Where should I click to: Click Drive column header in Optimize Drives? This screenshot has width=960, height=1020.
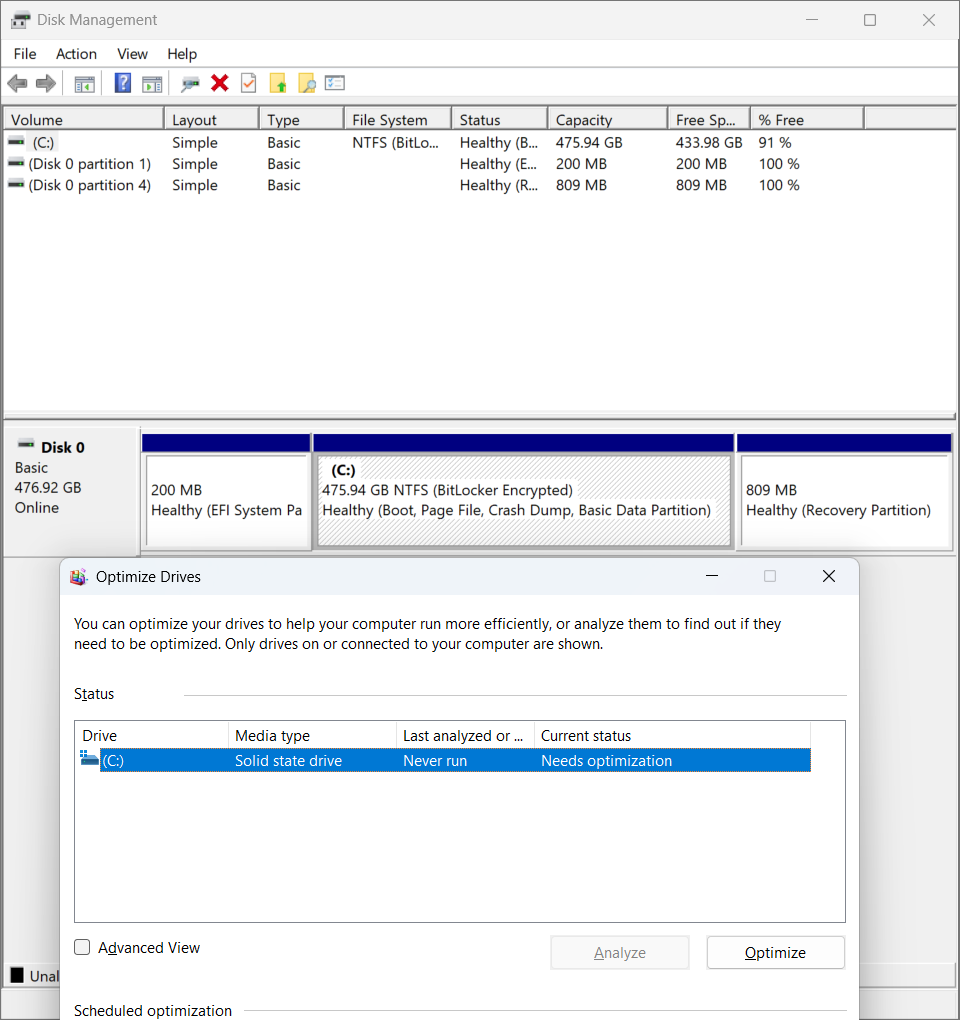(152, 735)
